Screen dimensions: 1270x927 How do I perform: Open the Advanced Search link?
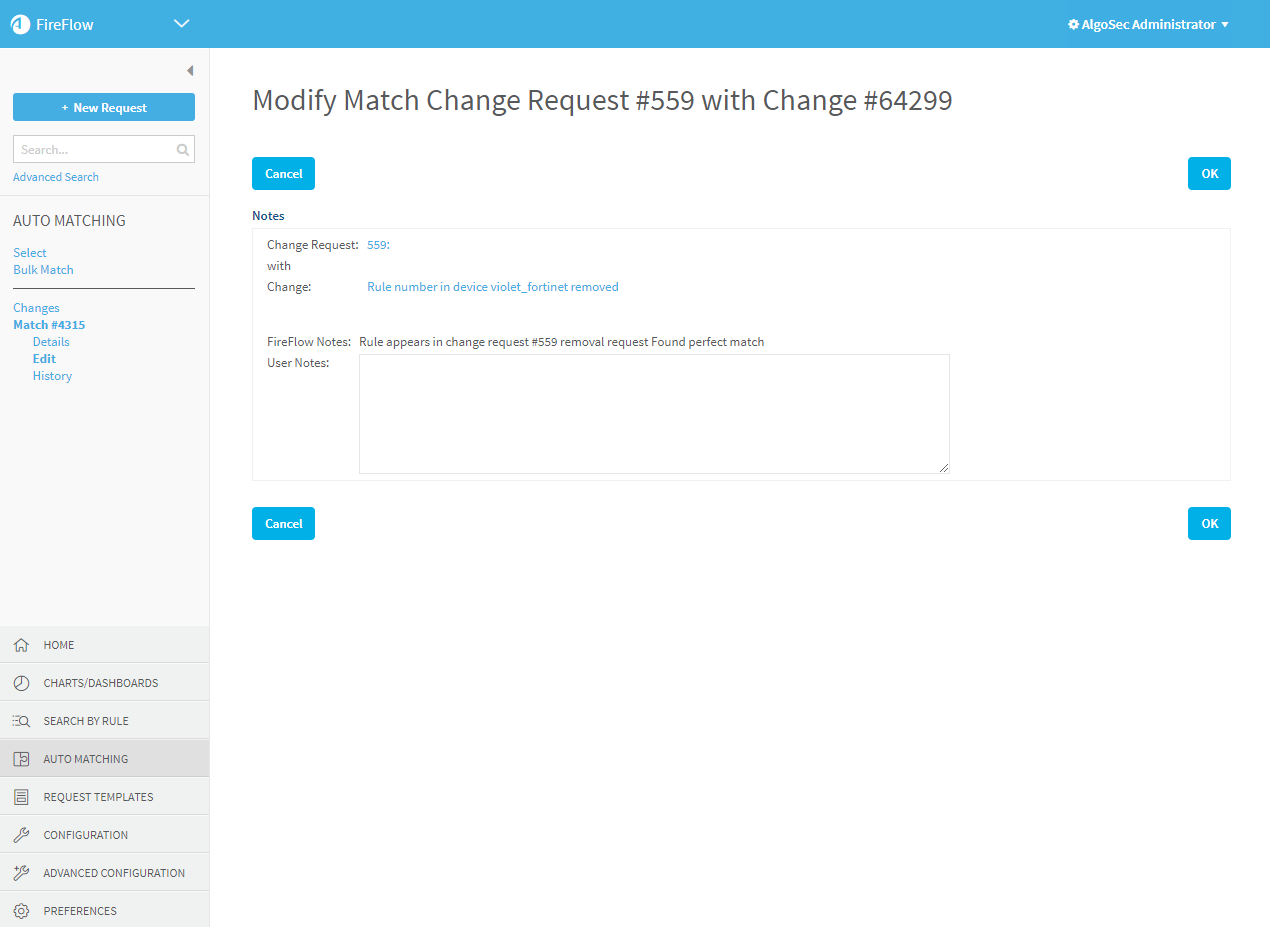pos(56,177)
